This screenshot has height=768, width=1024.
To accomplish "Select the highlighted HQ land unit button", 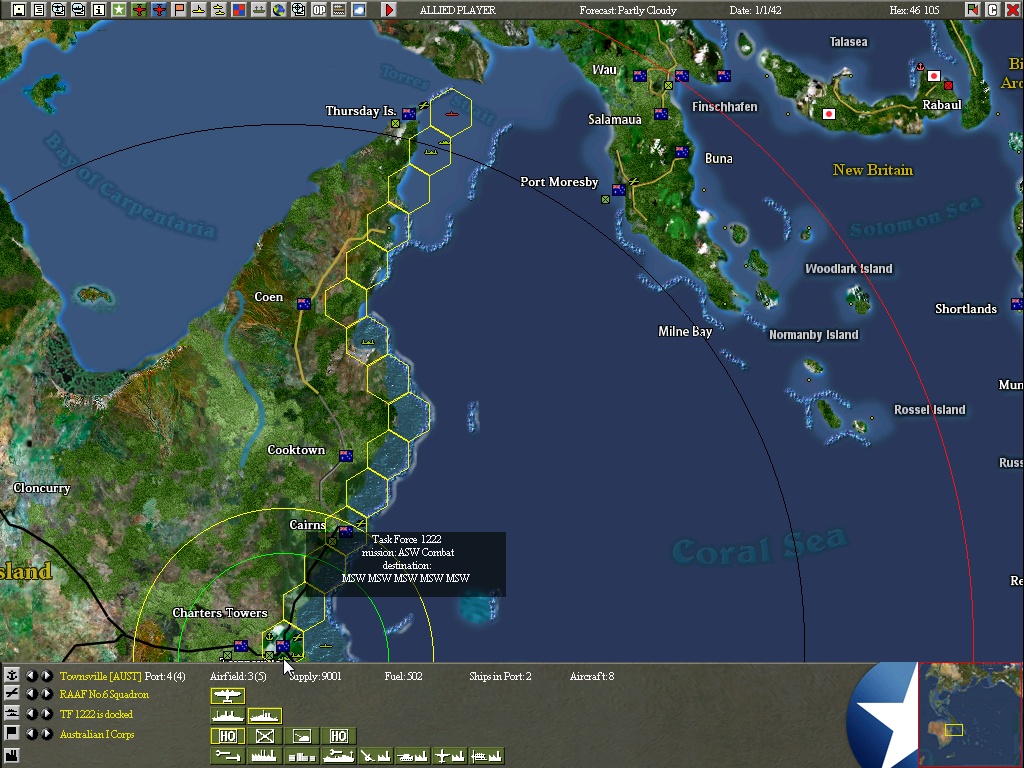I will point(227,736).
